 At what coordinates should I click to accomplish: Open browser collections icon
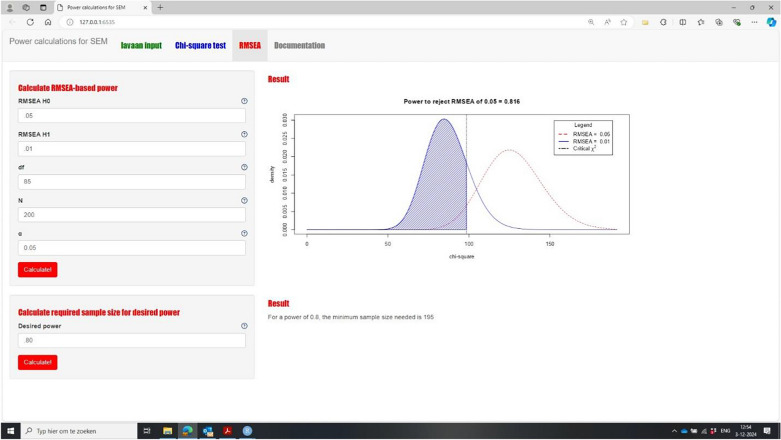719,22
